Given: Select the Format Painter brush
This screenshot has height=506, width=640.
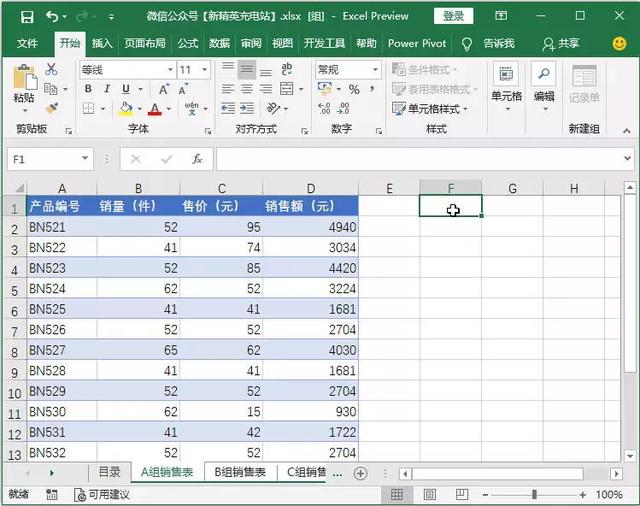Looking at the screenshot, I should [x=51, y=108].
